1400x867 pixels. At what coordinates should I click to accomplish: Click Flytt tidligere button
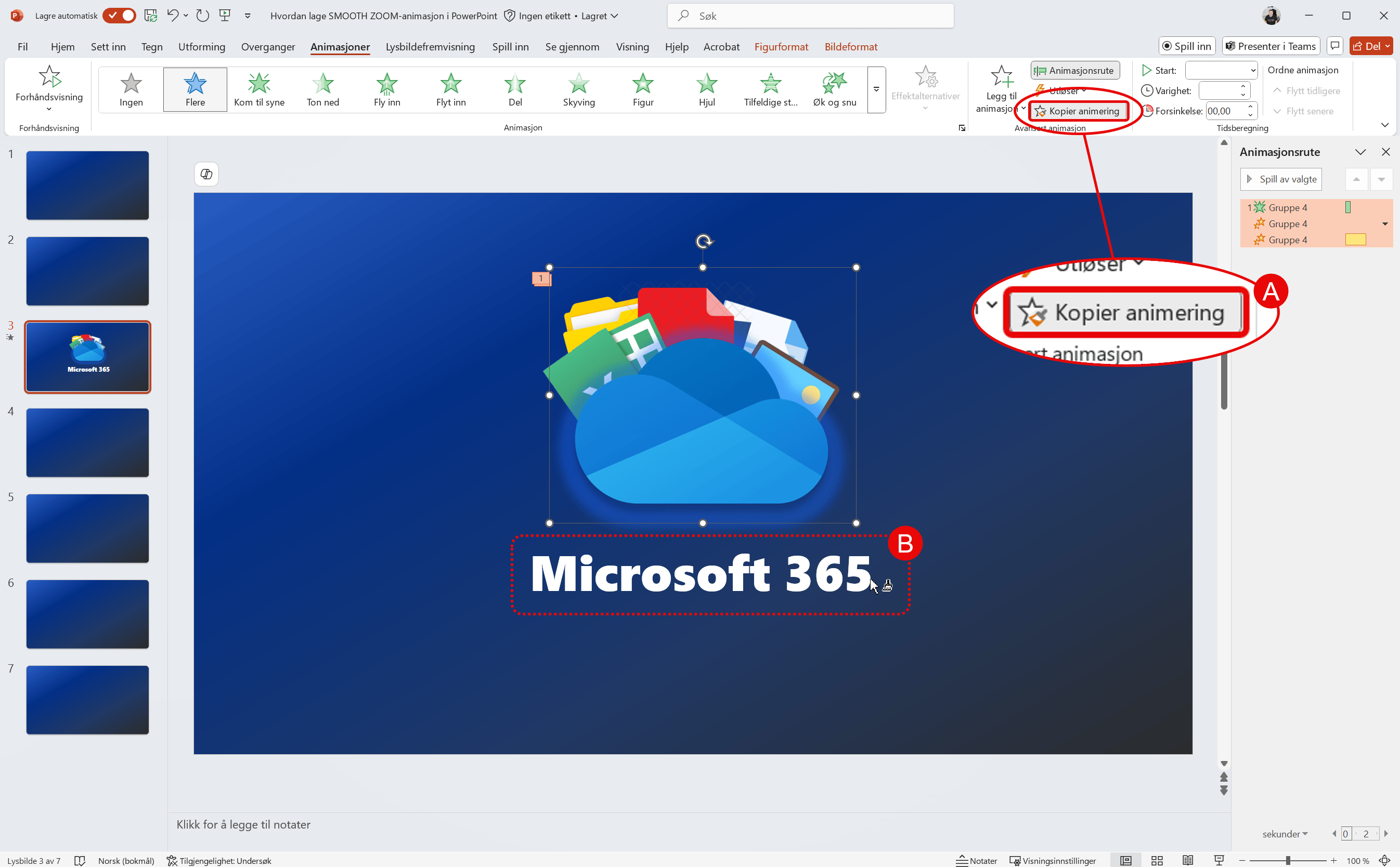(x=1306, y=90)
